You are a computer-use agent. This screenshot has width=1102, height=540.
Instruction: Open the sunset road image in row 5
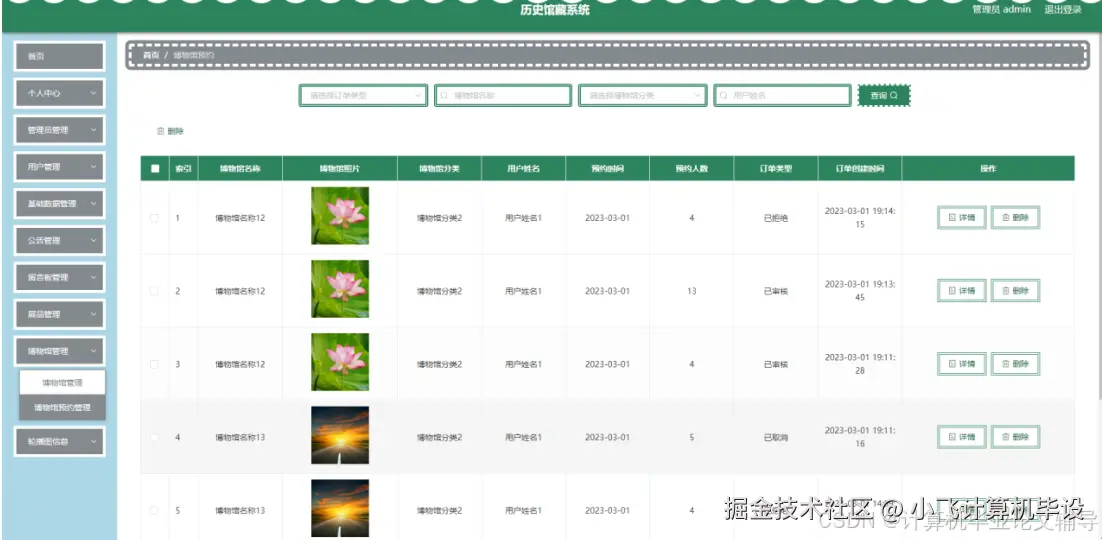point(340,508)
